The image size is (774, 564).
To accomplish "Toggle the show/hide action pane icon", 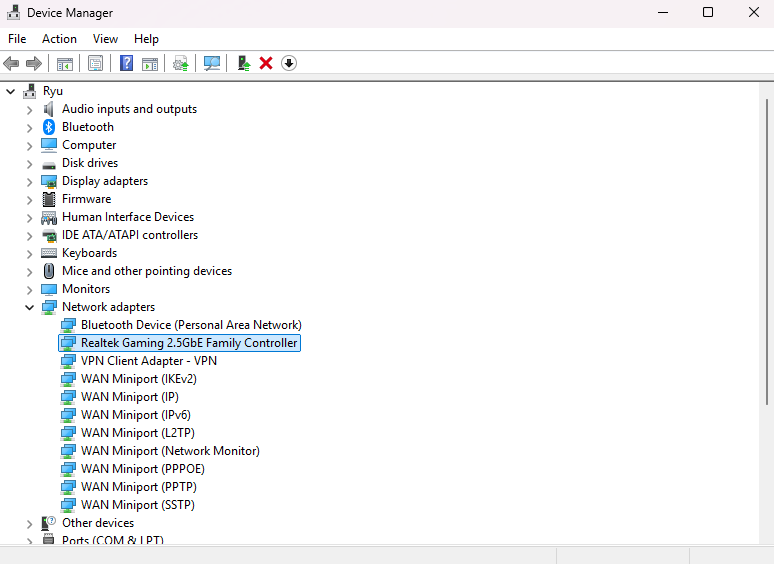I will (x=150, y=64).
